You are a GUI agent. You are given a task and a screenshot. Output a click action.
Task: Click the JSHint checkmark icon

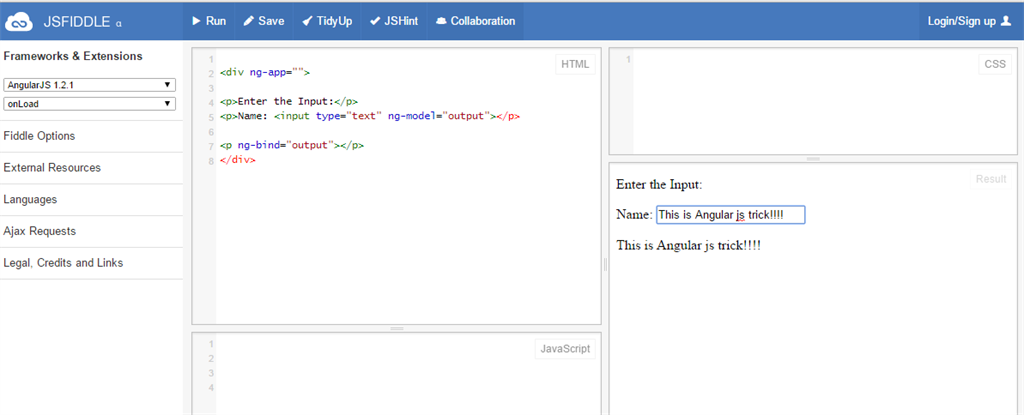click(375, 21)
